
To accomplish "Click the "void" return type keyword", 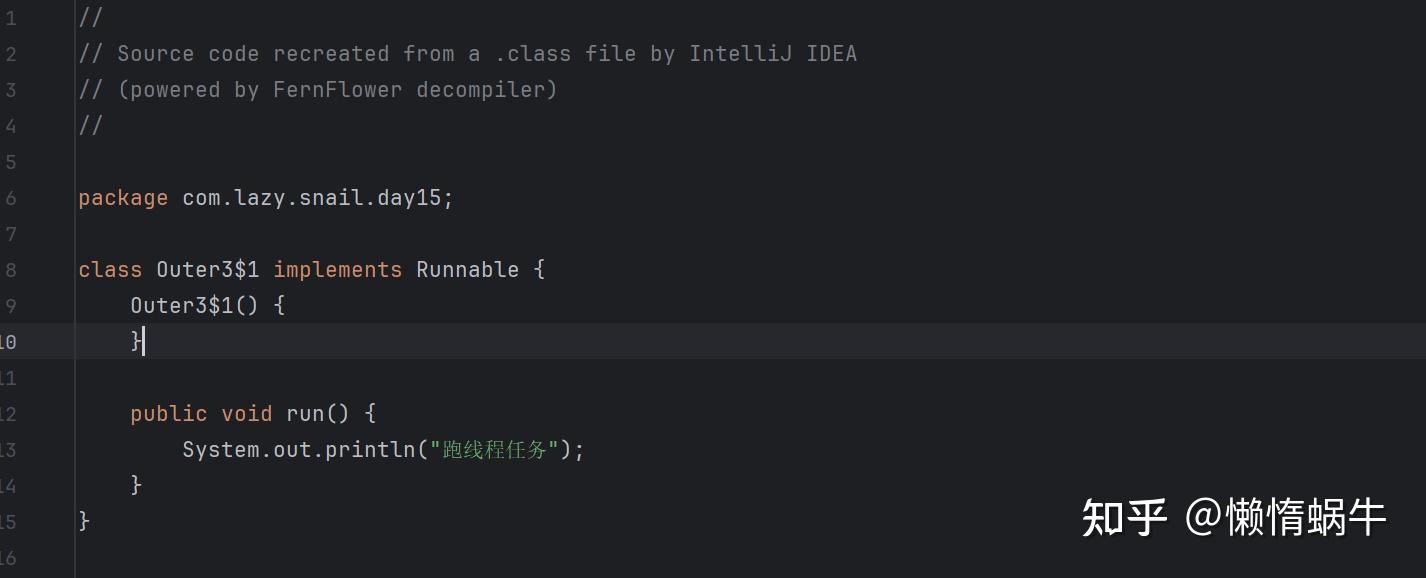I will coord(246,414).
